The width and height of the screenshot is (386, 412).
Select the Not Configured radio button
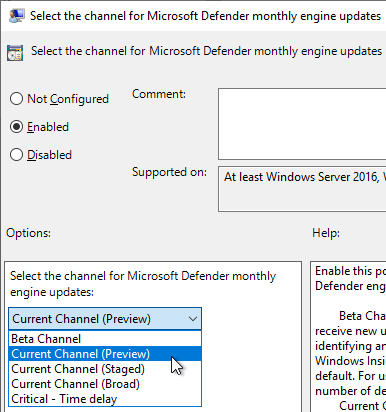pos(16,99)
